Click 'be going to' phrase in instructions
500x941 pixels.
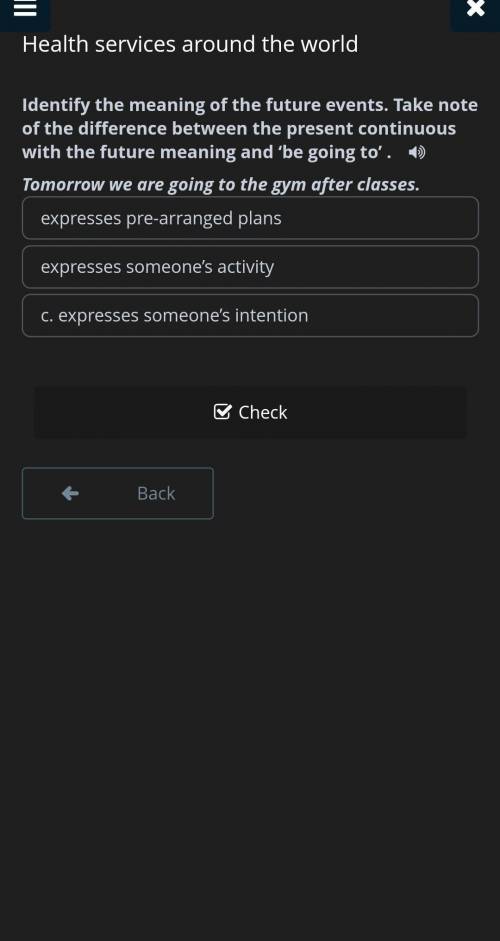click(x=329, y=152)
